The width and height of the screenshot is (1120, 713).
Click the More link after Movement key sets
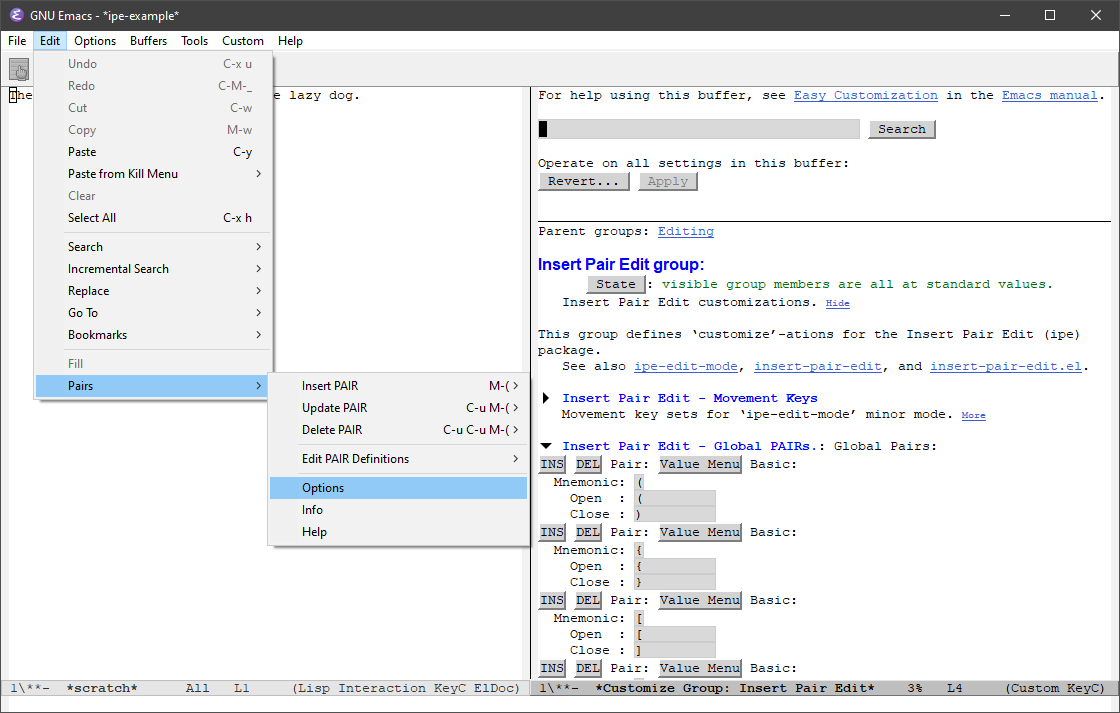pos(974,416)
